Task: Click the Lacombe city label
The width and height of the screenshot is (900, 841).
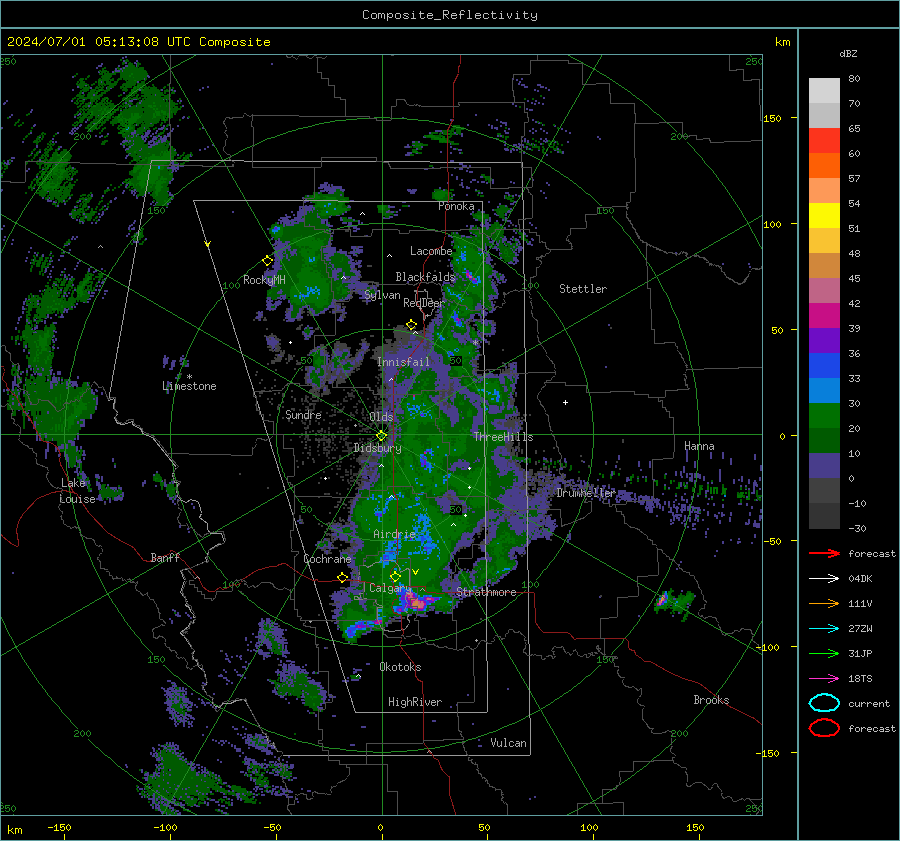Action: click(431, 251)
